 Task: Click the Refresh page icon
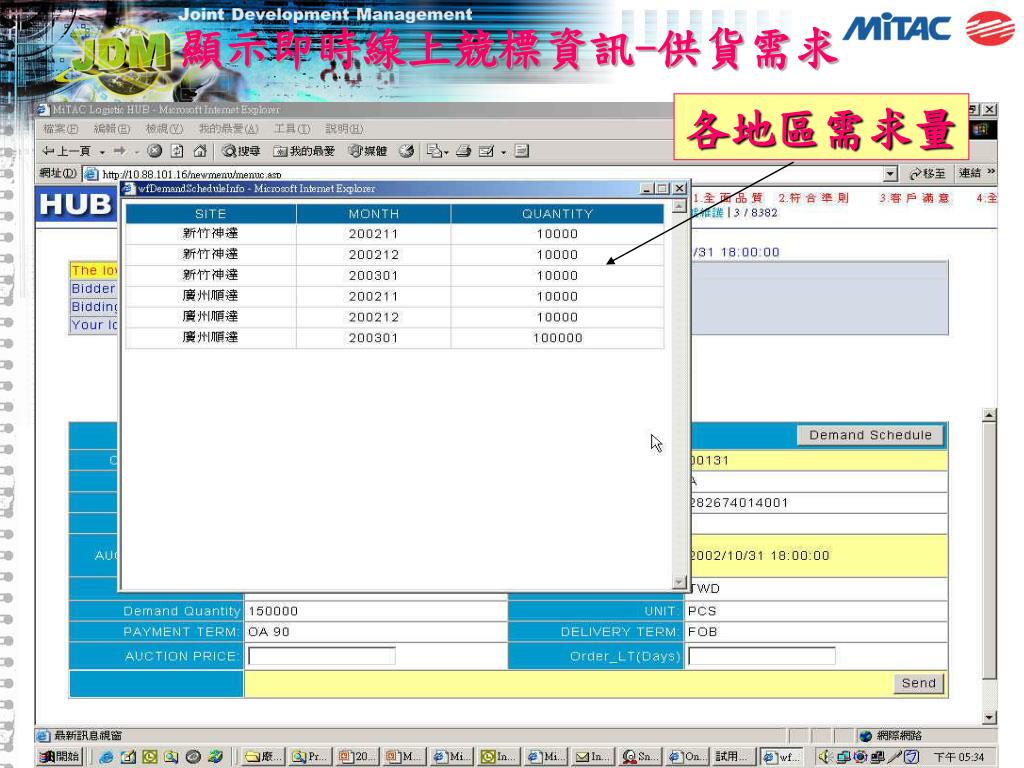click(177, 152)
